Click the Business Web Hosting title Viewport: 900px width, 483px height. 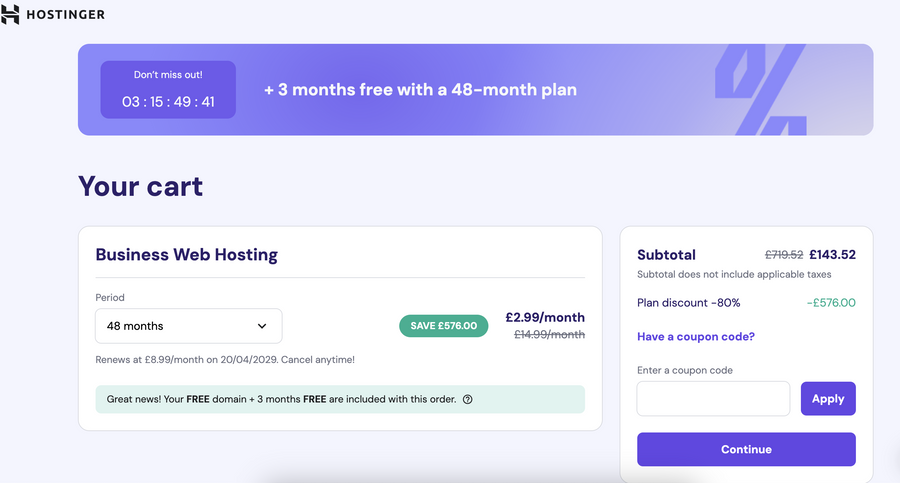point(187,255)
